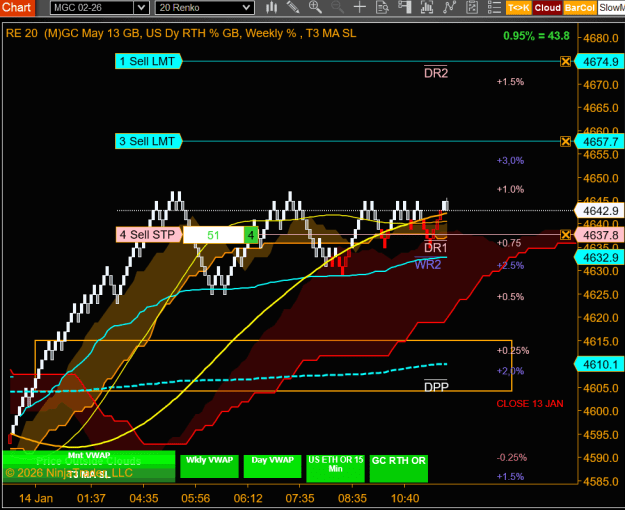Select the drawing tools pencil icon
Image resolution: width=625 pixels, height=510 pixels.
[x=293, y=8]
